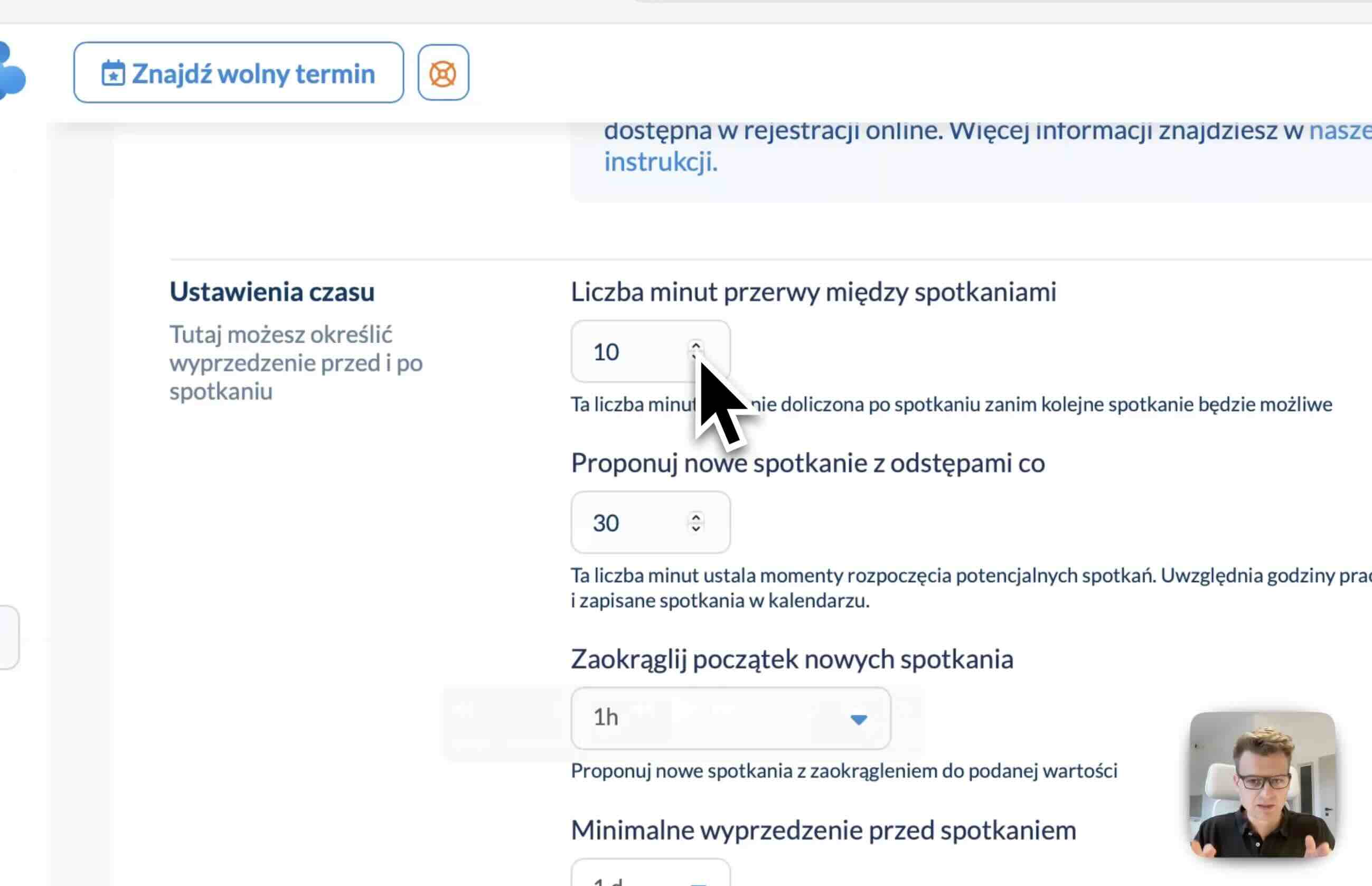The image size is (1372, 886).
Task: Open the 1h rounding dropdown
Action: point(729,718)
